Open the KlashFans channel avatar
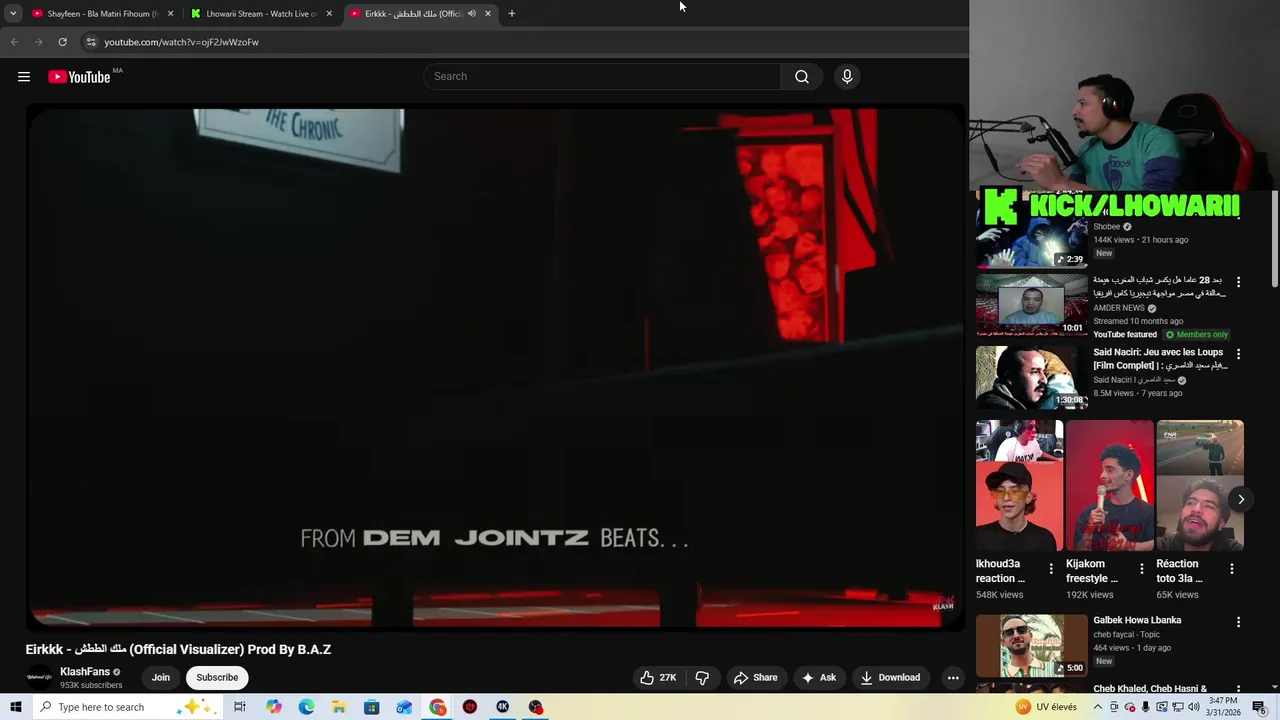This screenshot has height=720, width=1280. (x=39, y=677)
